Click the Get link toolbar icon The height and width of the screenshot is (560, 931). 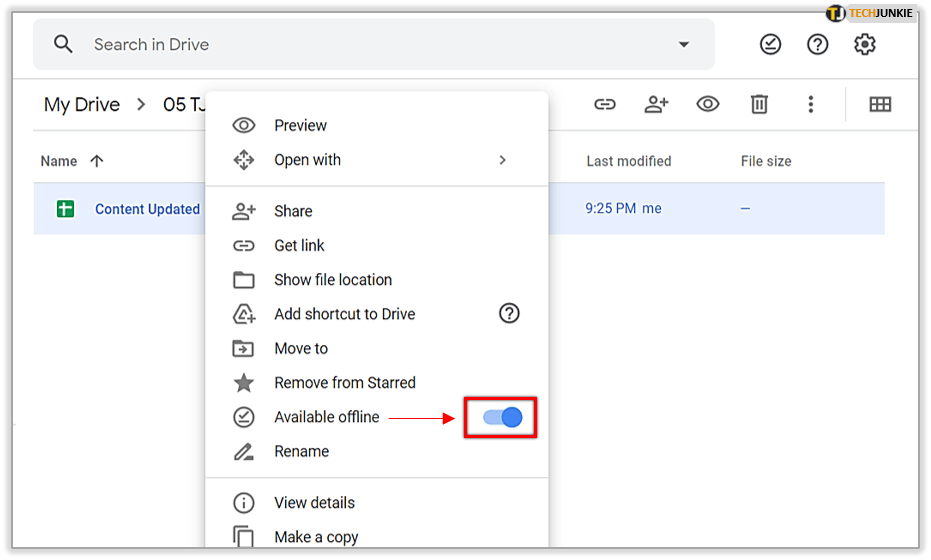click(x=605, y=104)
